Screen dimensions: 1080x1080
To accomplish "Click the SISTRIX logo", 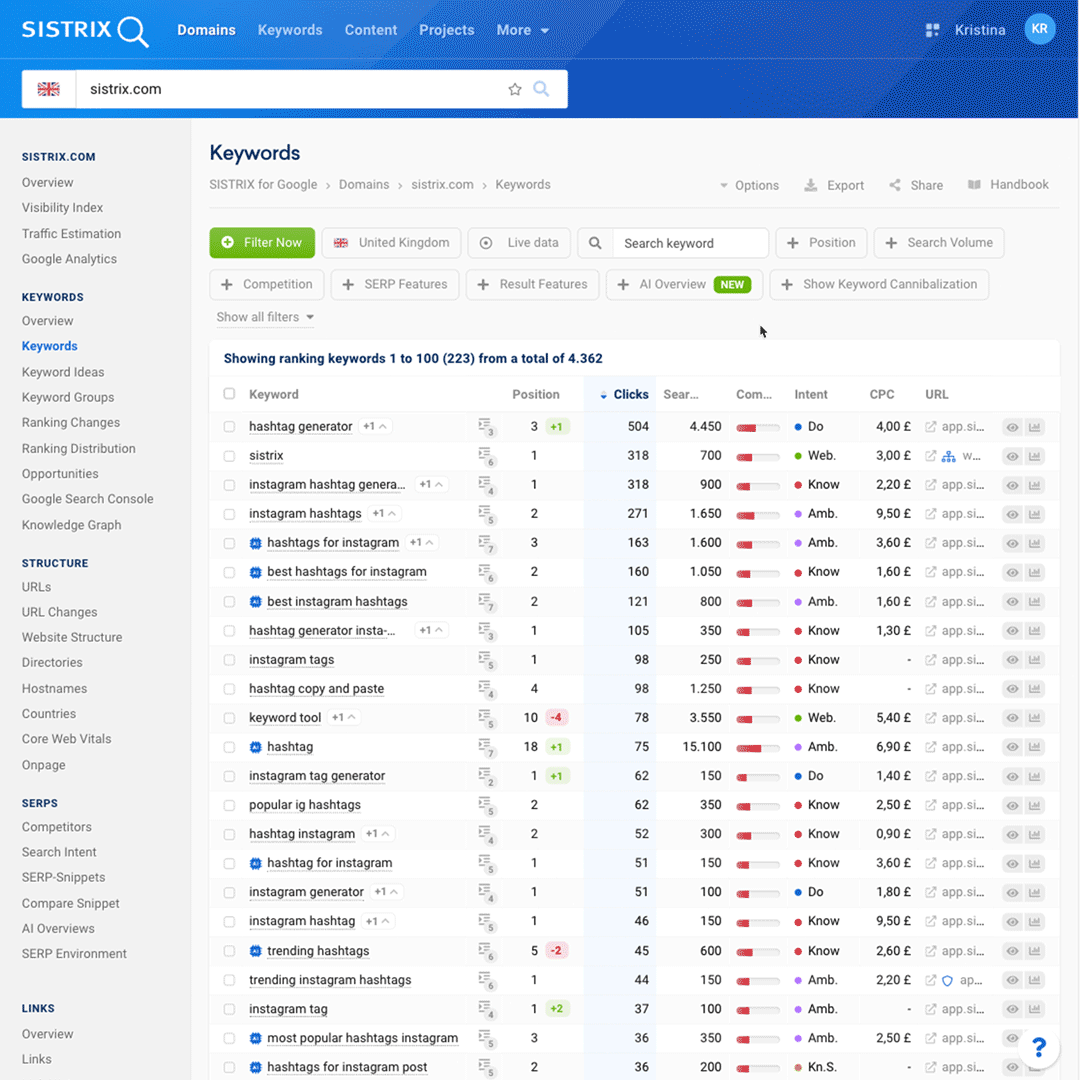I will click(x=85, y=30).
